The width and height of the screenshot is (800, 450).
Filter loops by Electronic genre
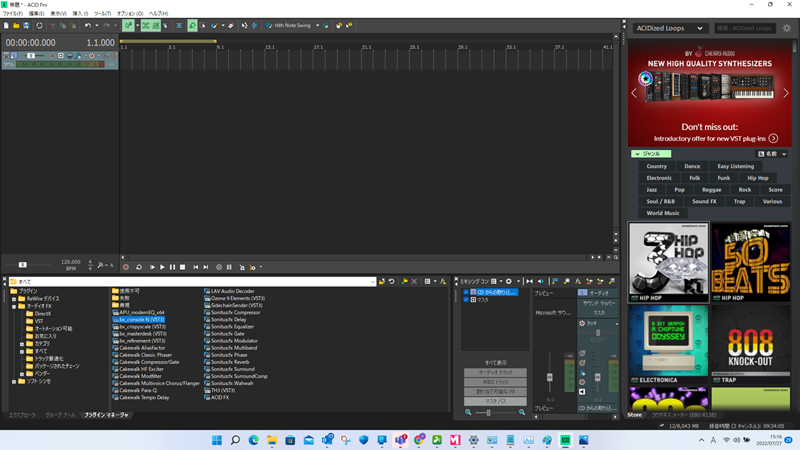(659, 178)
